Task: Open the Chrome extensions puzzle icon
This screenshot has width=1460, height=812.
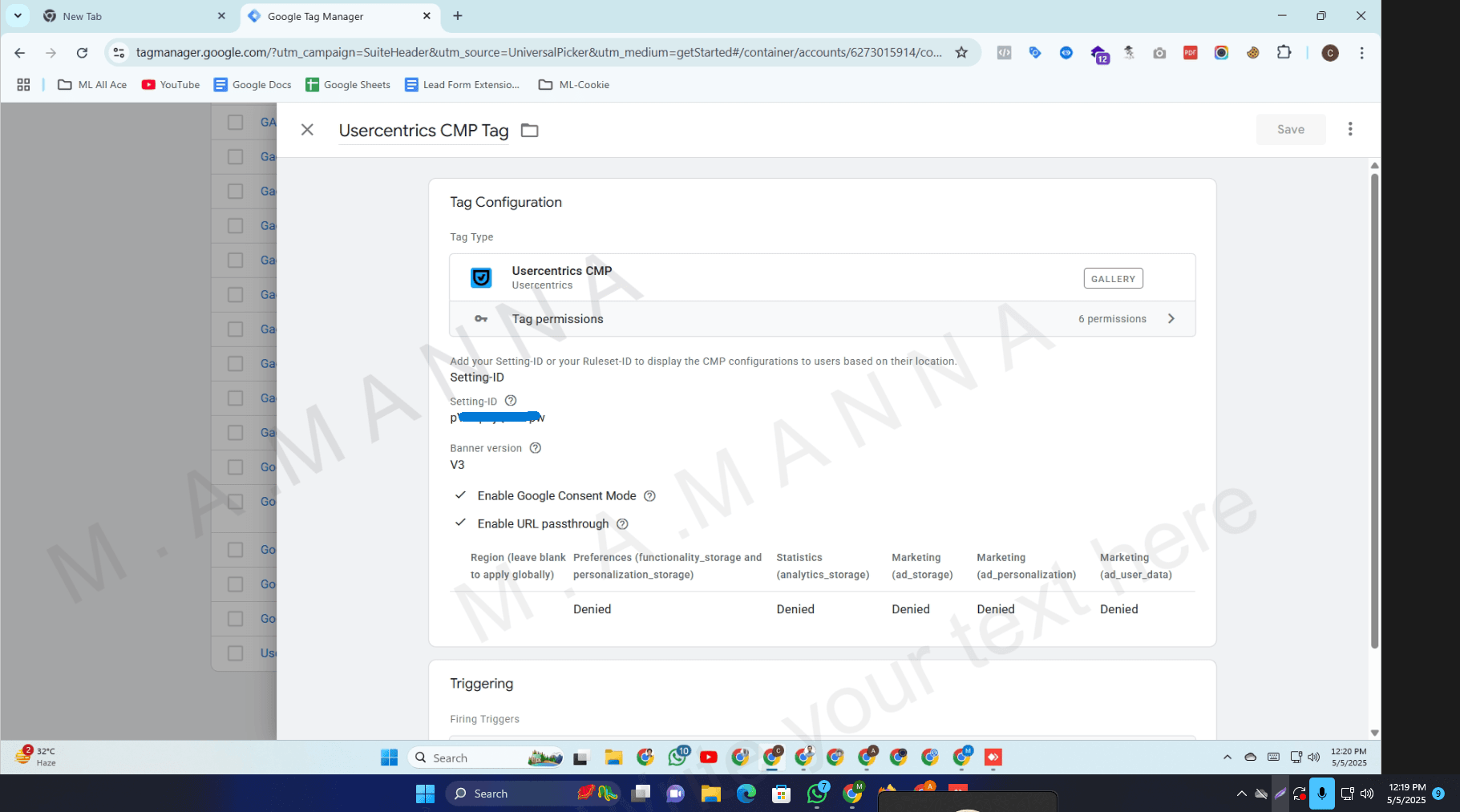Action: pyautogui.click(x=1284, y=53)
